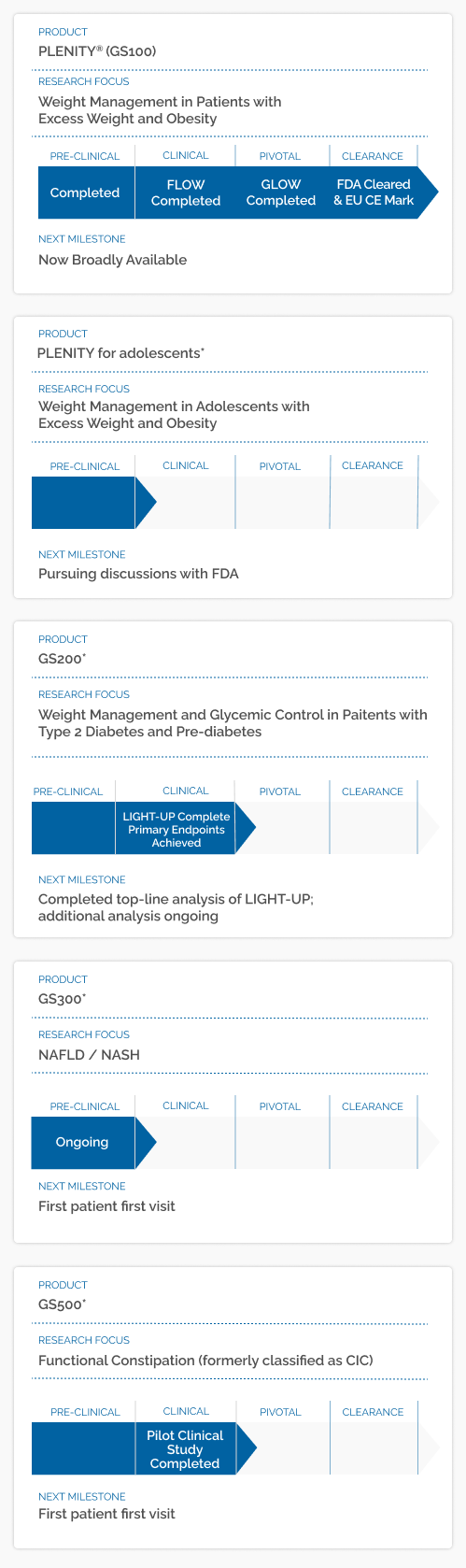Click the PLENITY (GS100) product title
This screenshot has height=1568, width=466.
(x=97, y=51)
